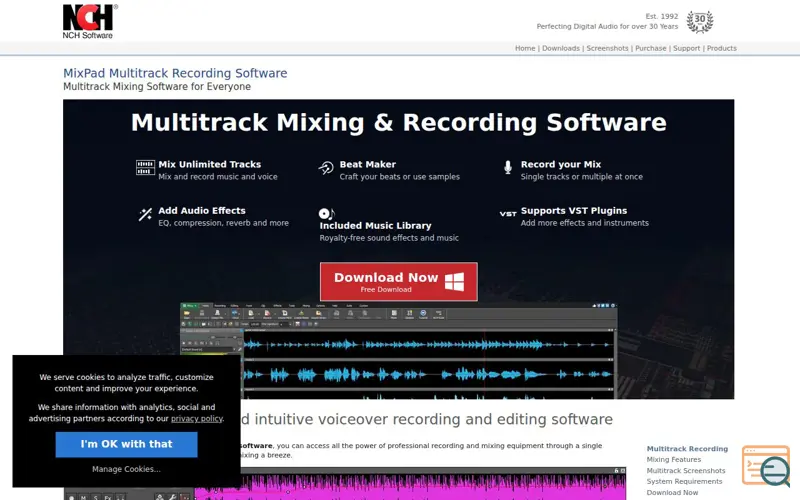Image resolution: width=800 pixels, height=500 pixels.
Task: Click 'Supports VST Plugins' heading
Action: point(574,211)
